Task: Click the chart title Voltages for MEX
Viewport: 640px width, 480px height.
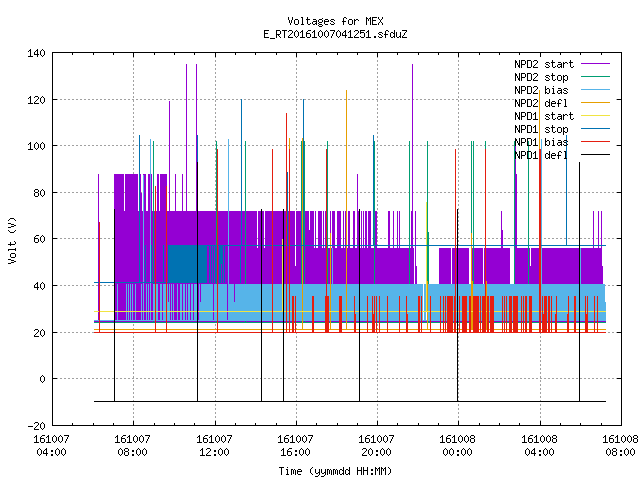Action: (x=335, y=21)
